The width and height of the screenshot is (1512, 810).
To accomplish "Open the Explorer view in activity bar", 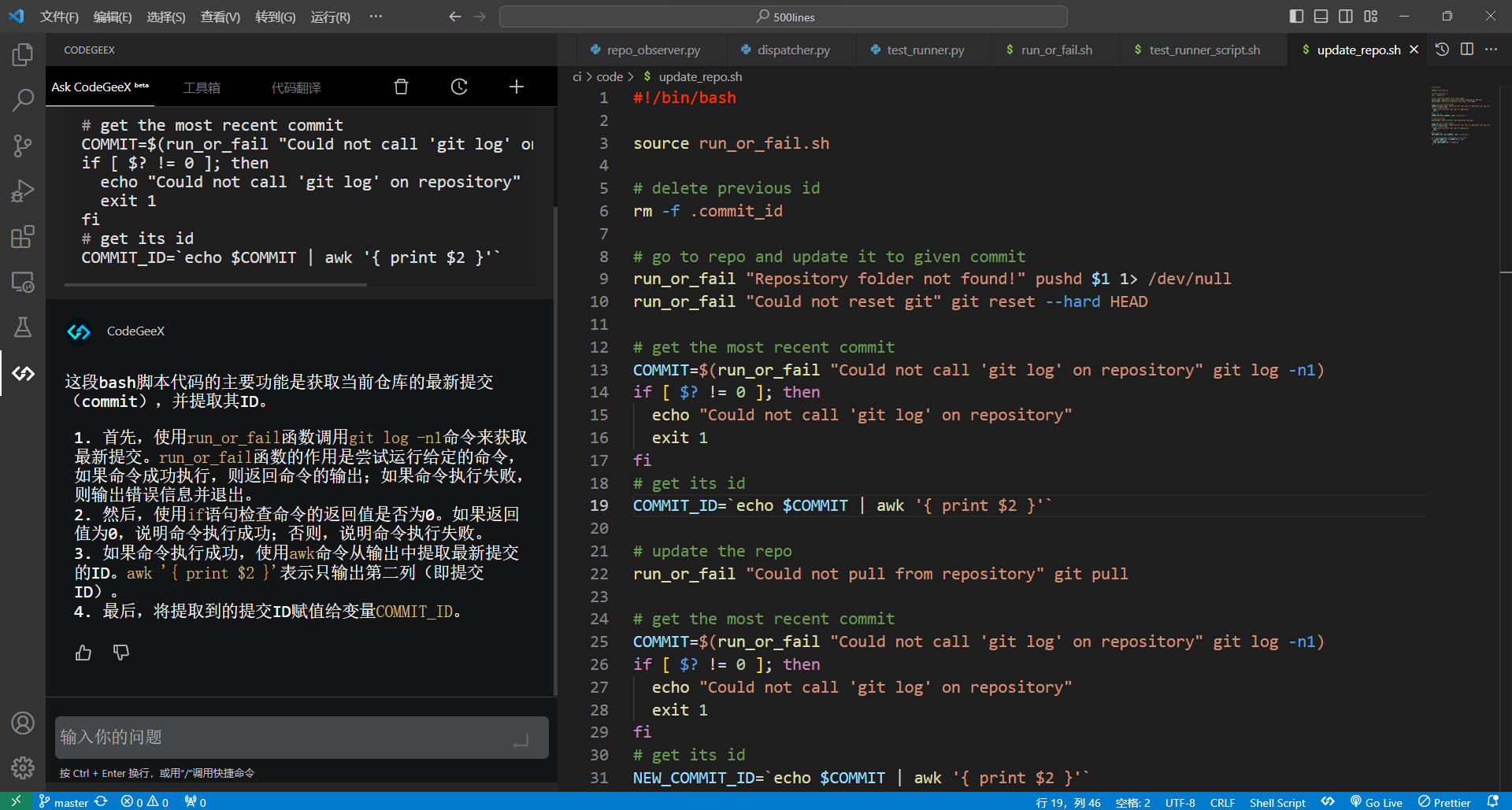I will pos(23,54).
